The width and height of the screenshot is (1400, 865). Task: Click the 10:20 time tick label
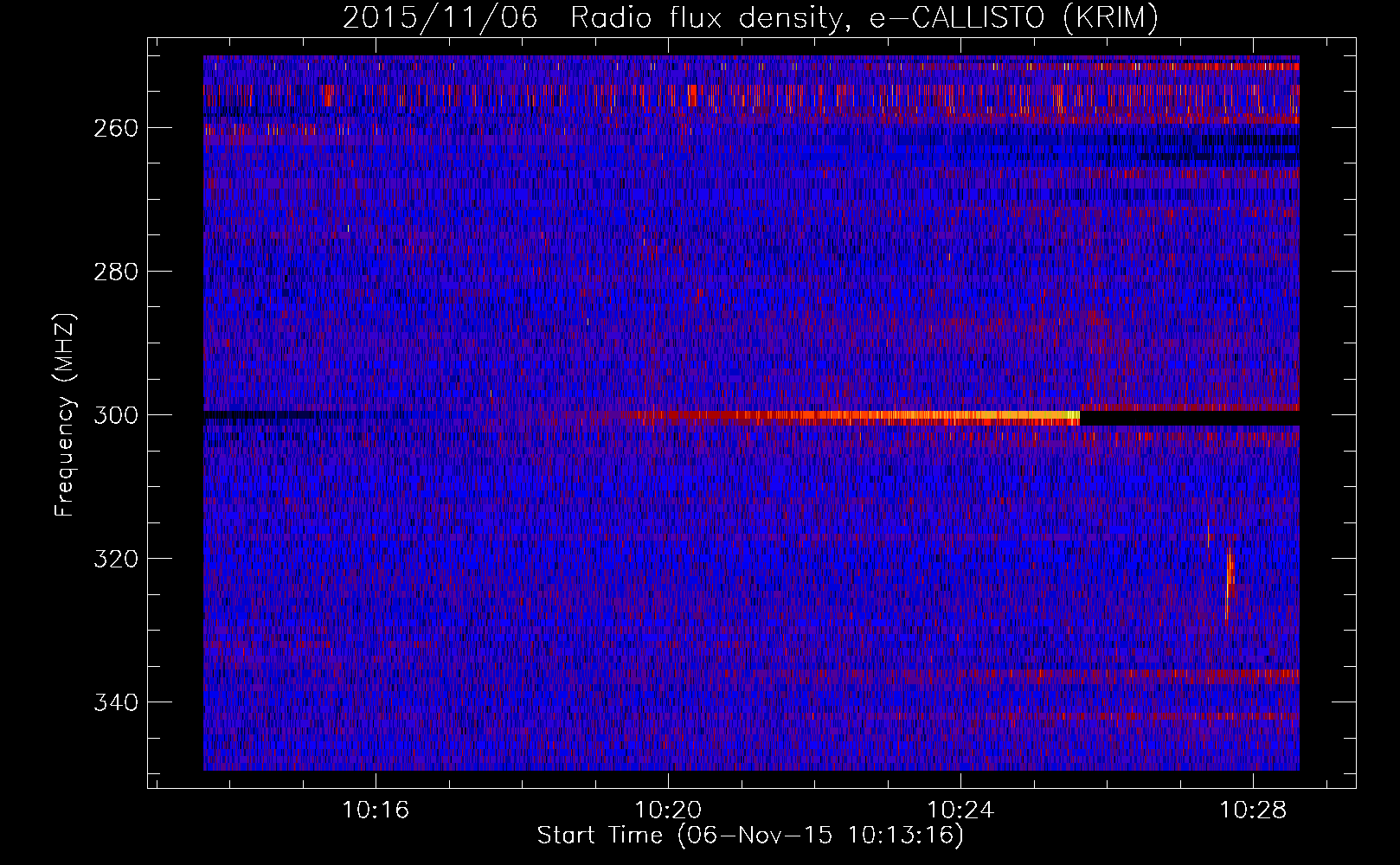[x=668, y=811]
